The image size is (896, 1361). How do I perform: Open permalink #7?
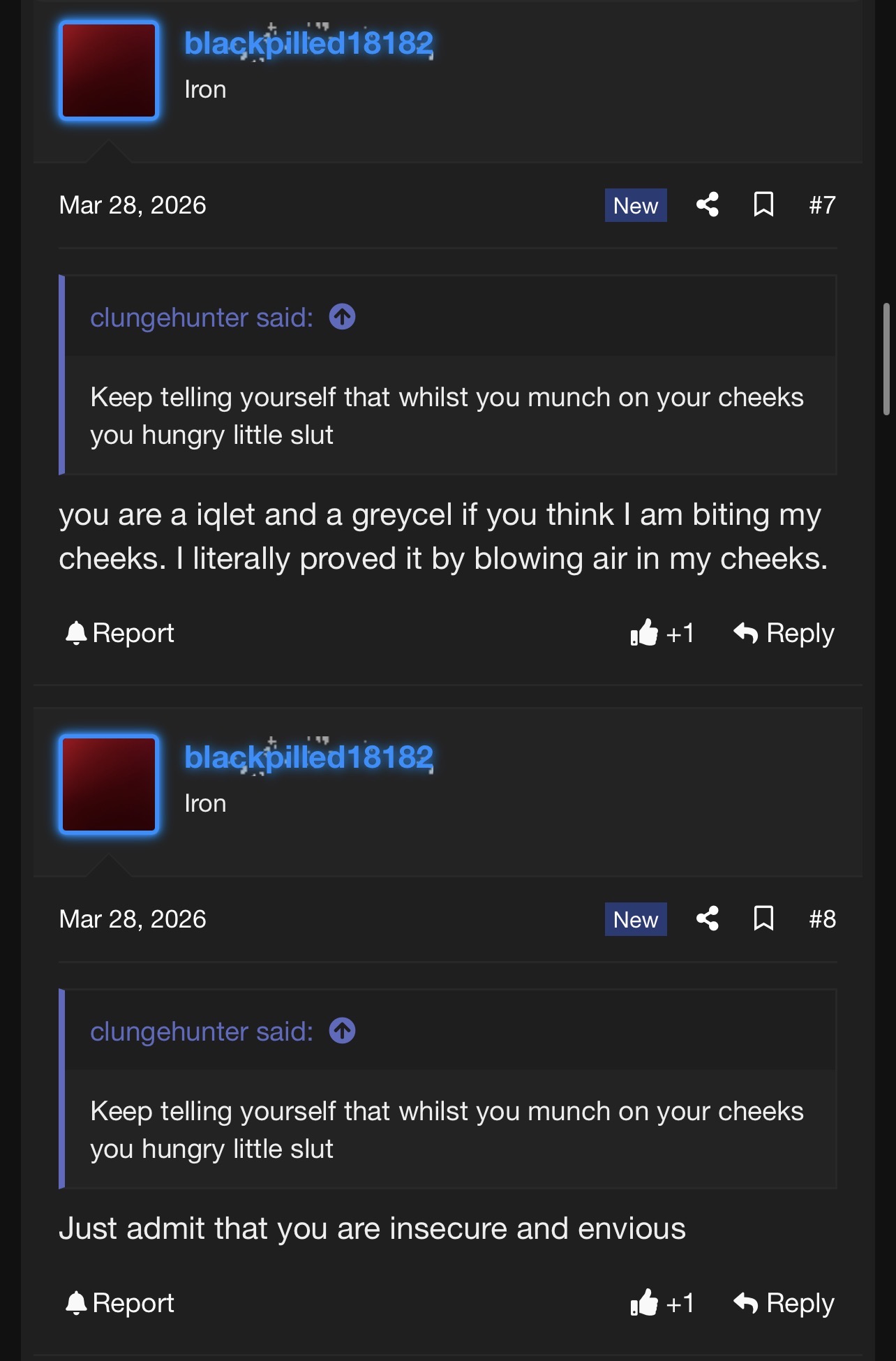tap(822, 205)
